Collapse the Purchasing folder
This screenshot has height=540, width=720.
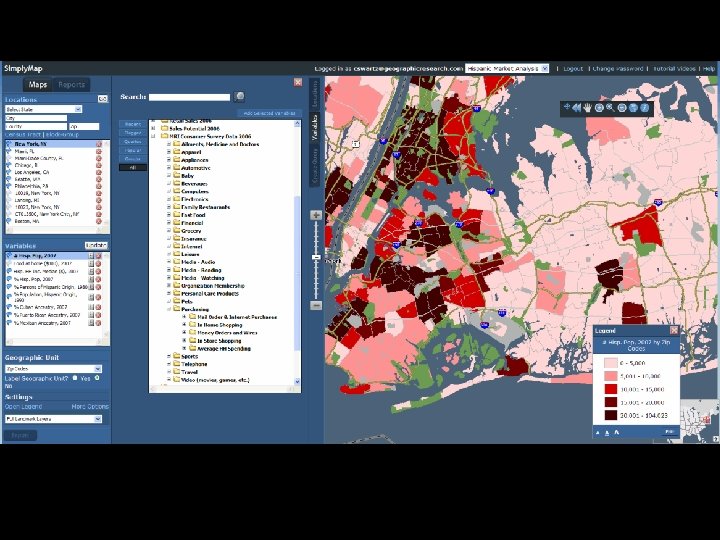[x=169, y=309]
